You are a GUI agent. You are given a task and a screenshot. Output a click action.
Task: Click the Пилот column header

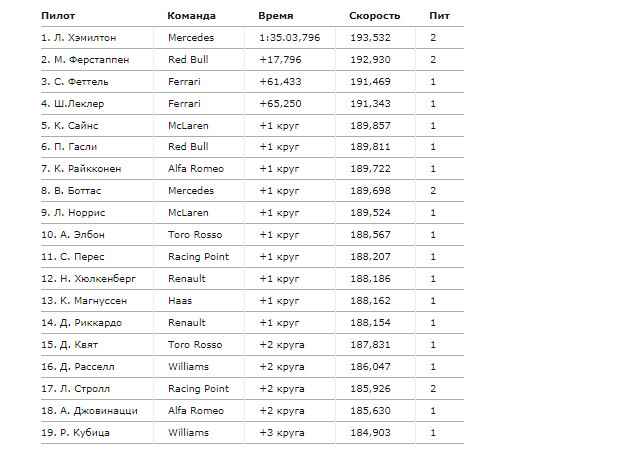pyautogui.click(x=58, y=17)
